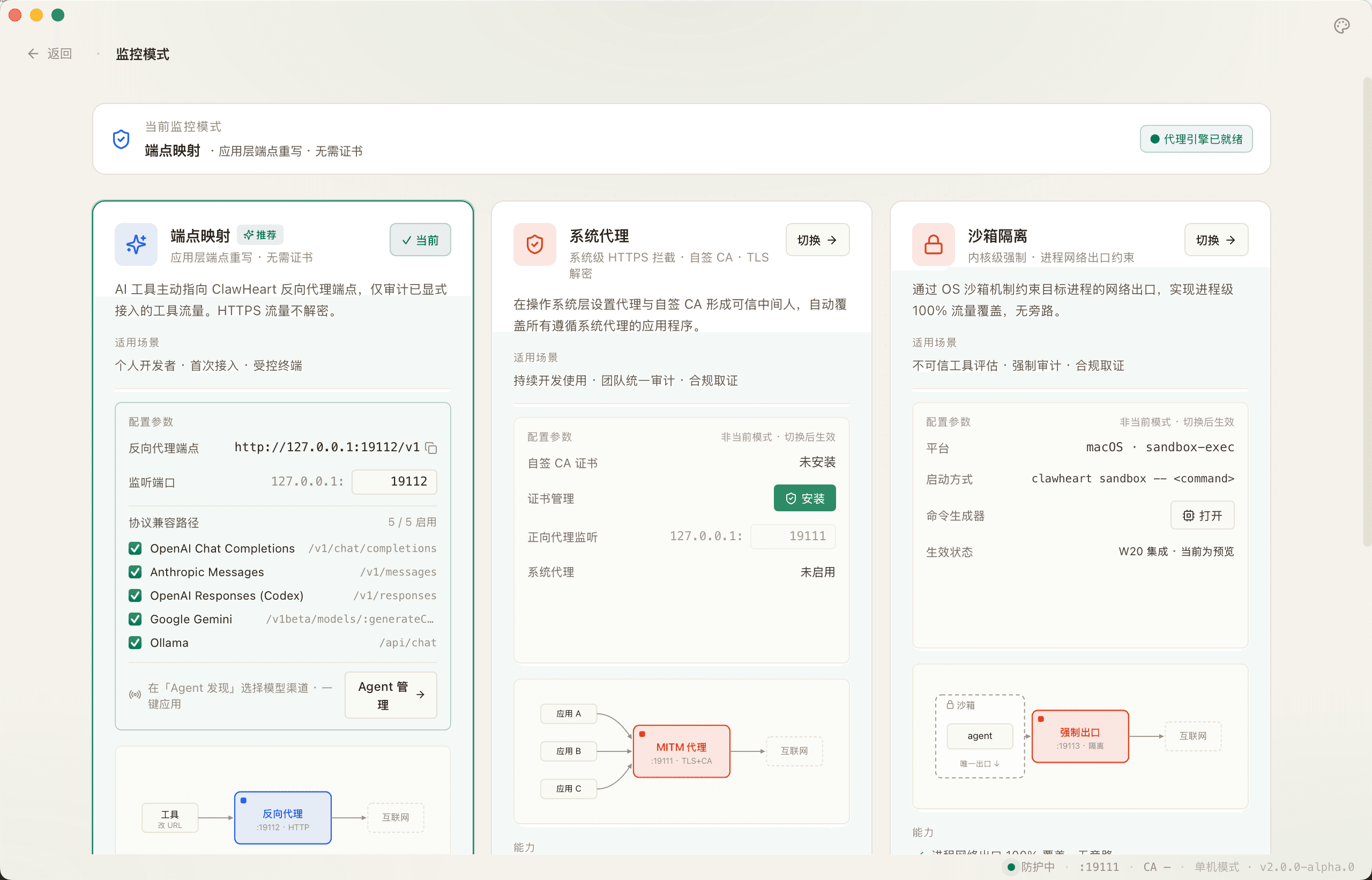Install the self-signed CA certificate

coord(804,498)
